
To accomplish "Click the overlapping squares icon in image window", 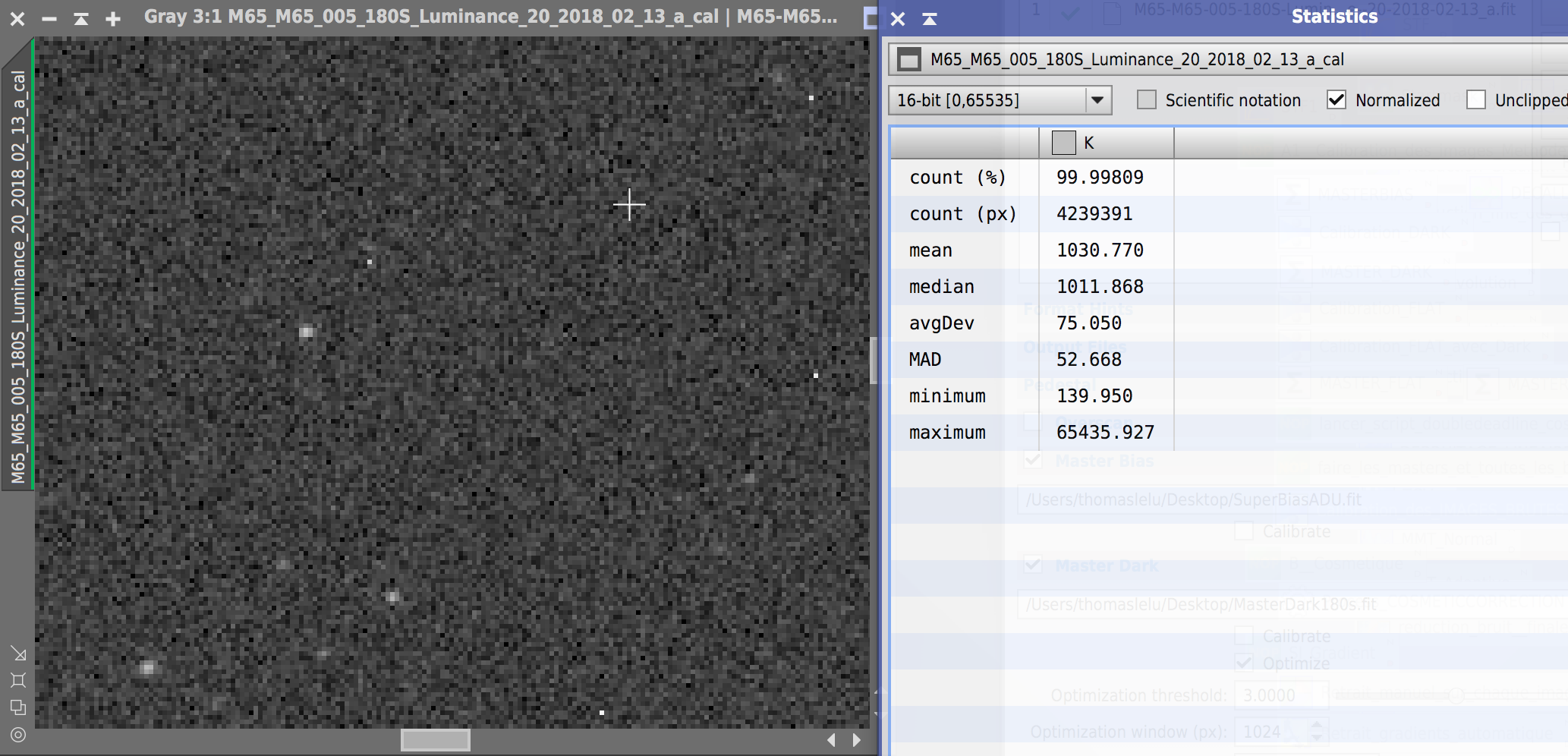I will pyautogui.click(x=18, y=707).
